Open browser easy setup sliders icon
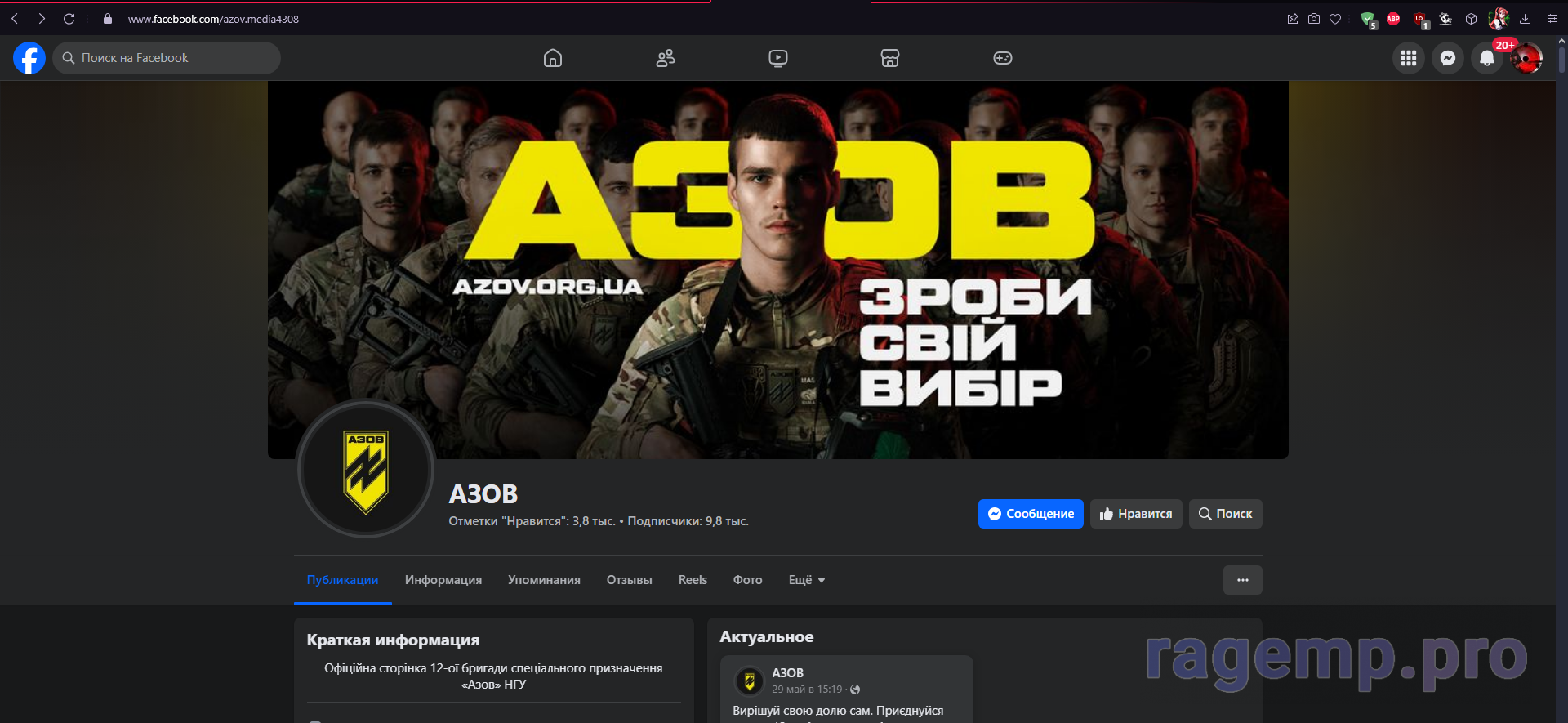1568x723 pixels. click(1552, 19)
